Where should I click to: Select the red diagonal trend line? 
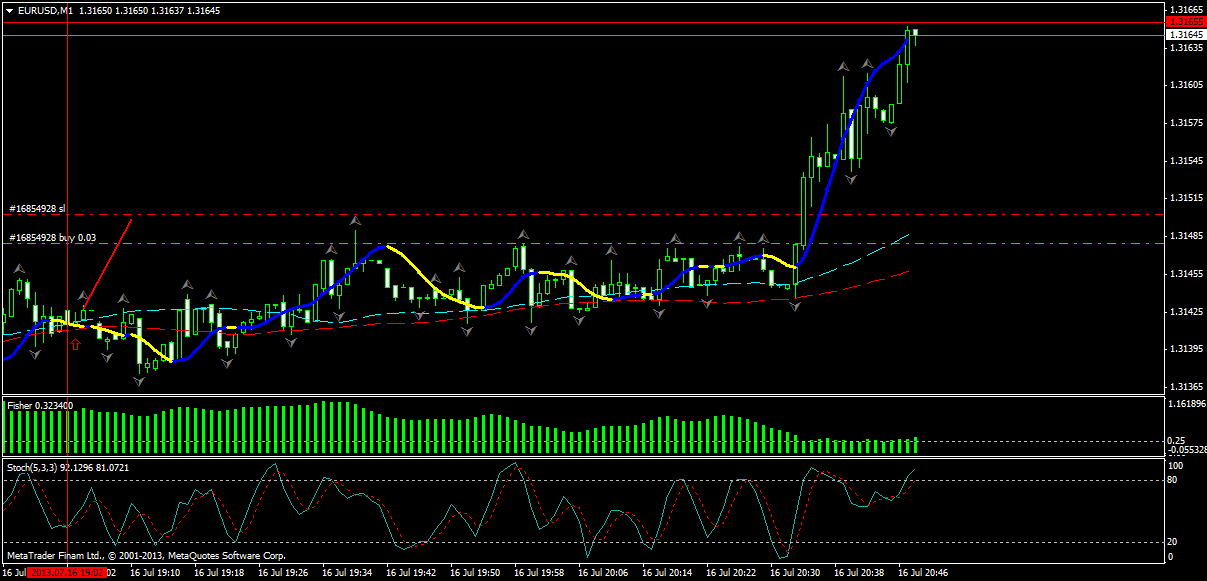pyautogui.click(x=106, y=265)
